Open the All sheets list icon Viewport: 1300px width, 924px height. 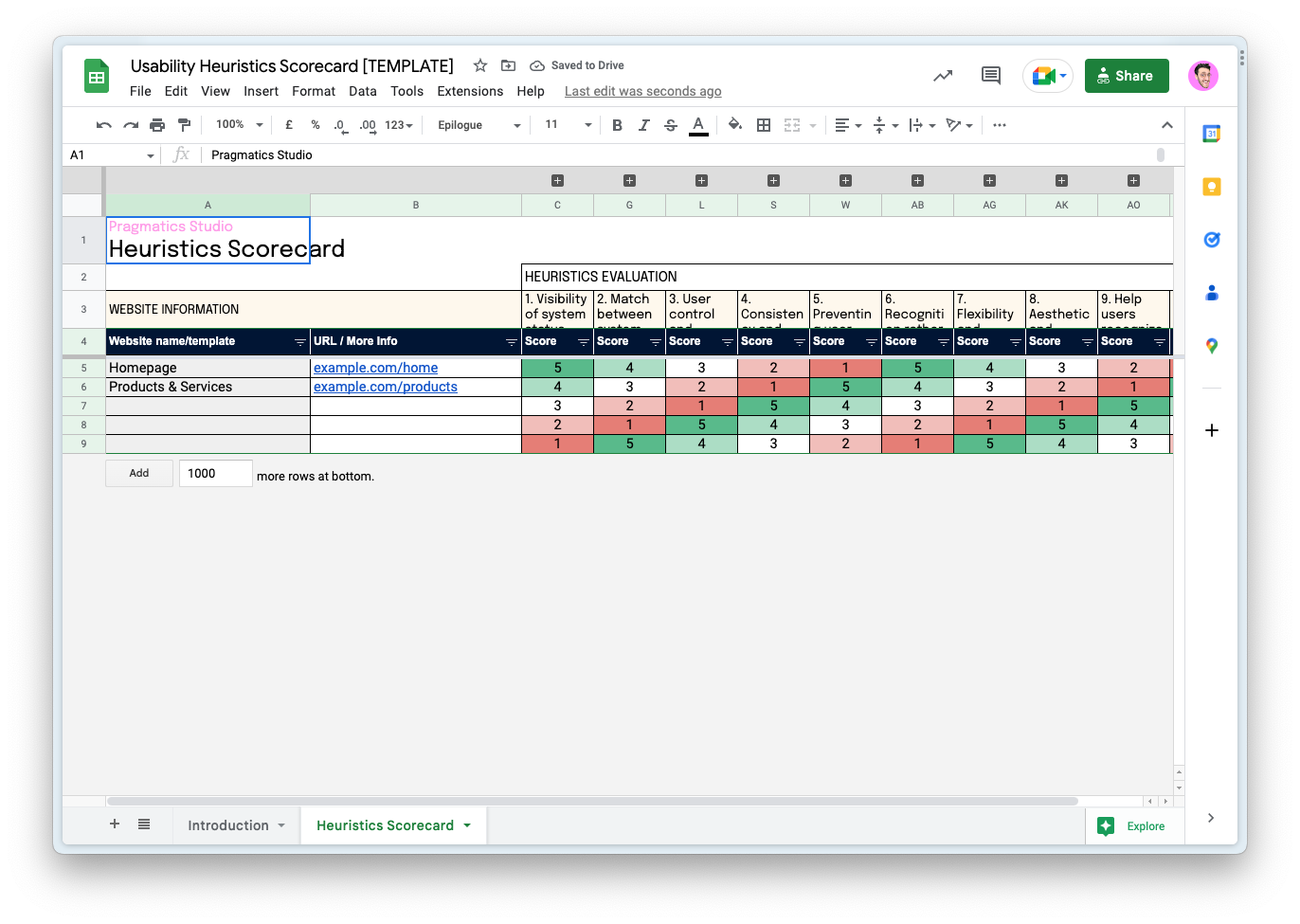(x=144, y=824)
